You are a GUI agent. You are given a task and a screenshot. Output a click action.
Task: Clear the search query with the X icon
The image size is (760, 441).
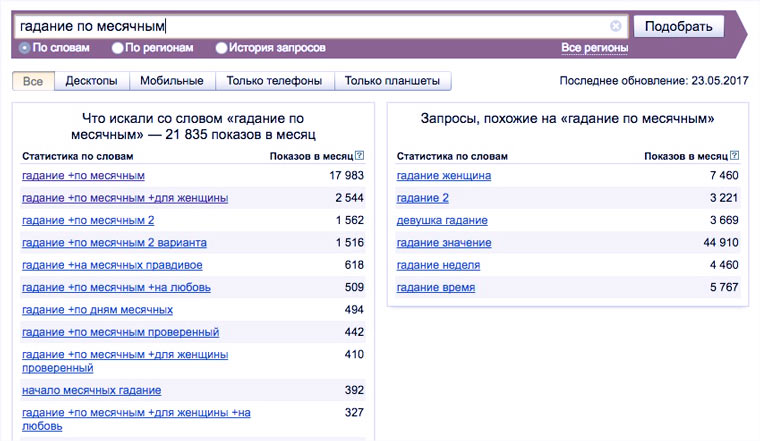pyautogui.click(x=616, y=26)
